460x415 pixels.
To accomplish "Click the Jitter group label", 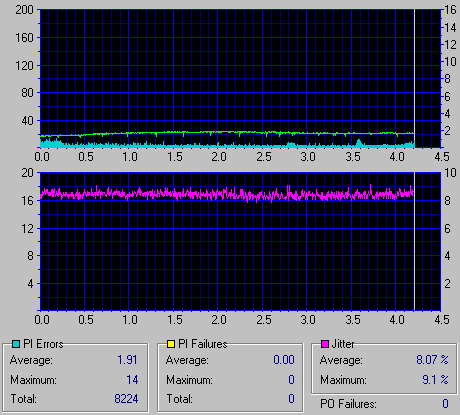I will pos(343,344).
